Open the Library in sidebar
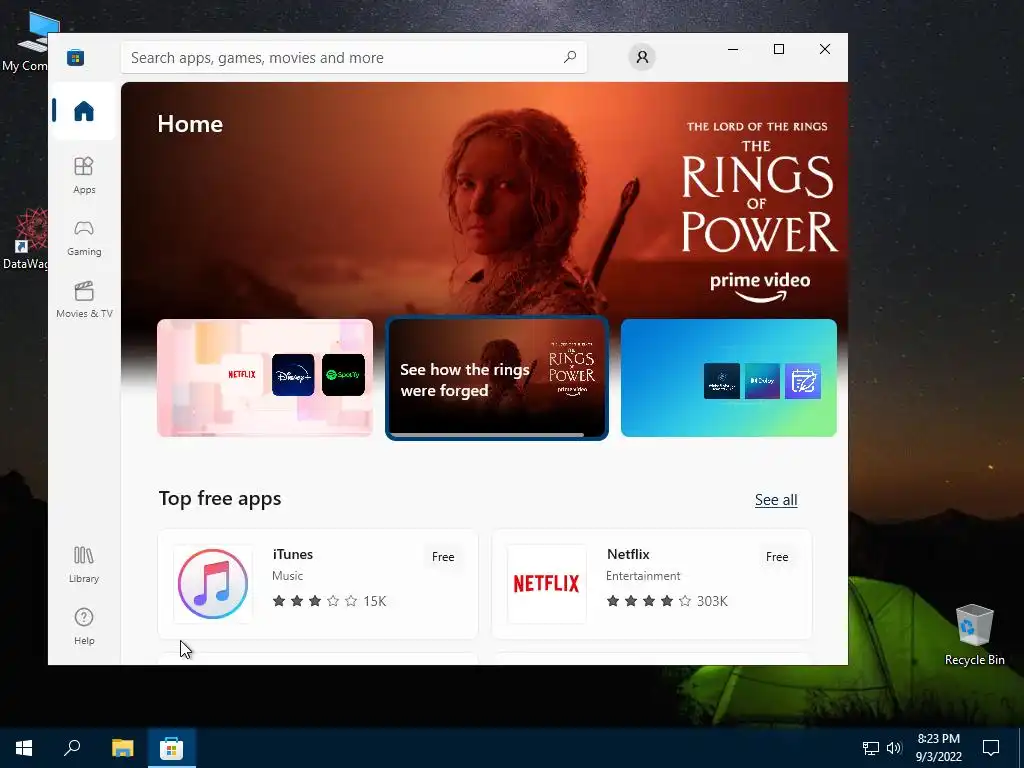Viewport: 1024px width, 768px height. tap(84, 565)
